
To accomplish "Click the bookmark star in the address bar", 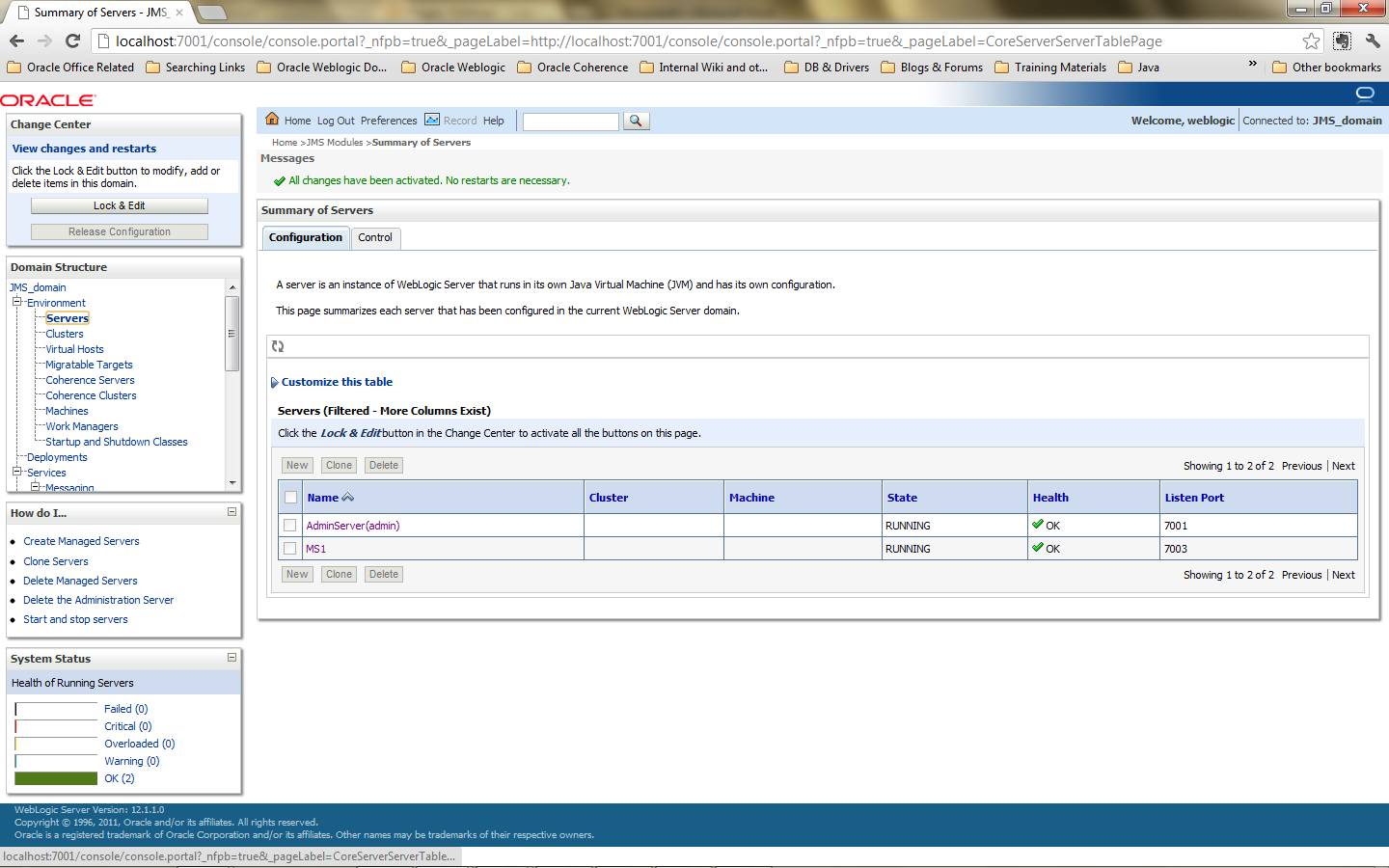I will tap(1311, 41).
